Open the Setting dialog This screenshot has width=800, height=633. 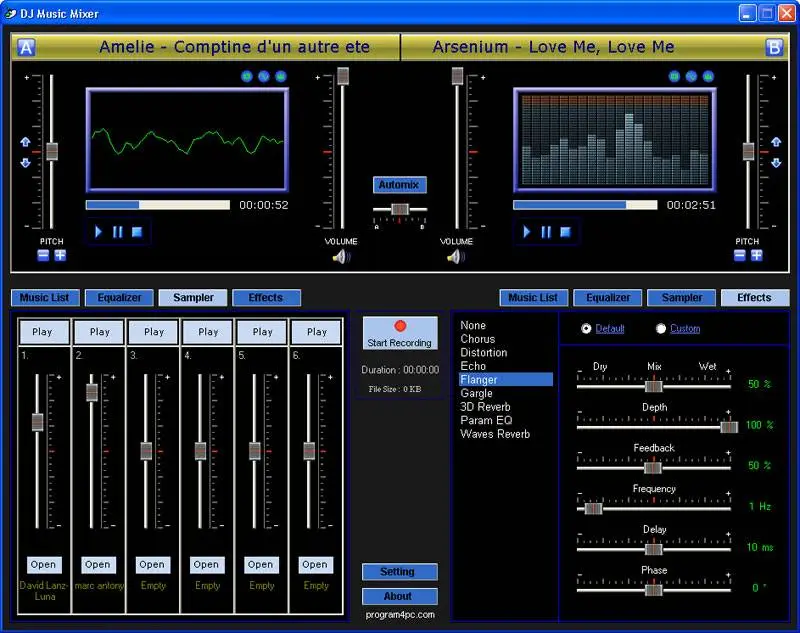399,572
